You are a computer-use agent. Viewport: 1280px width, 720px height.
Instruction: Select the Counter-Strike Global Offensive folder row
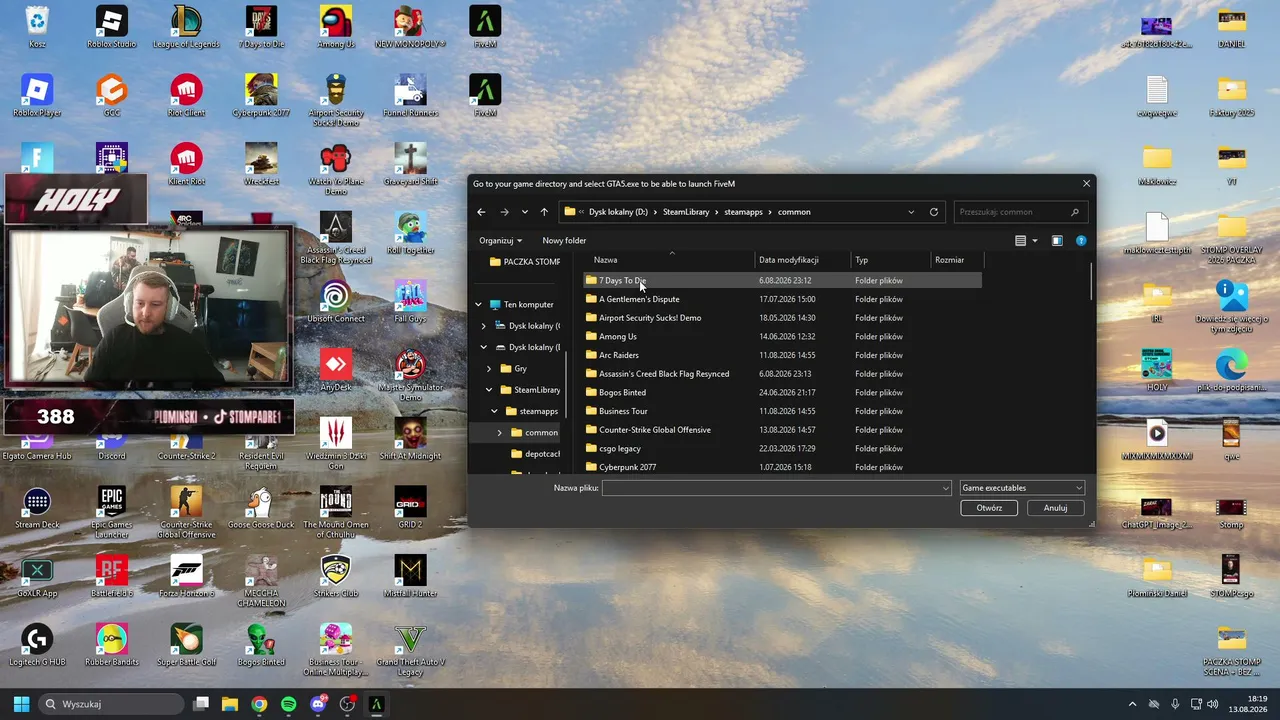tap(782, 430)
